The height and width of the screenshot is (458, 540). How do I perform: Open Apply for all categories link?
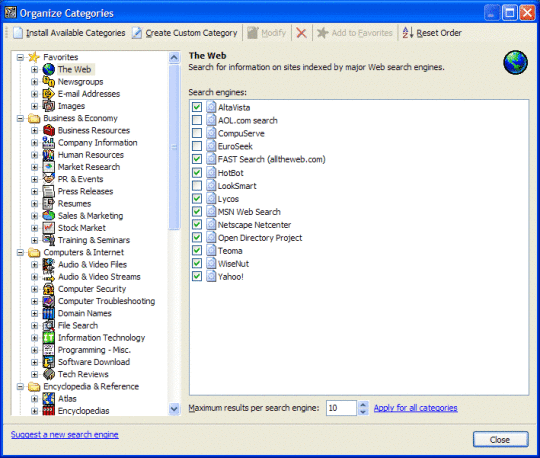tap(416, 408)
